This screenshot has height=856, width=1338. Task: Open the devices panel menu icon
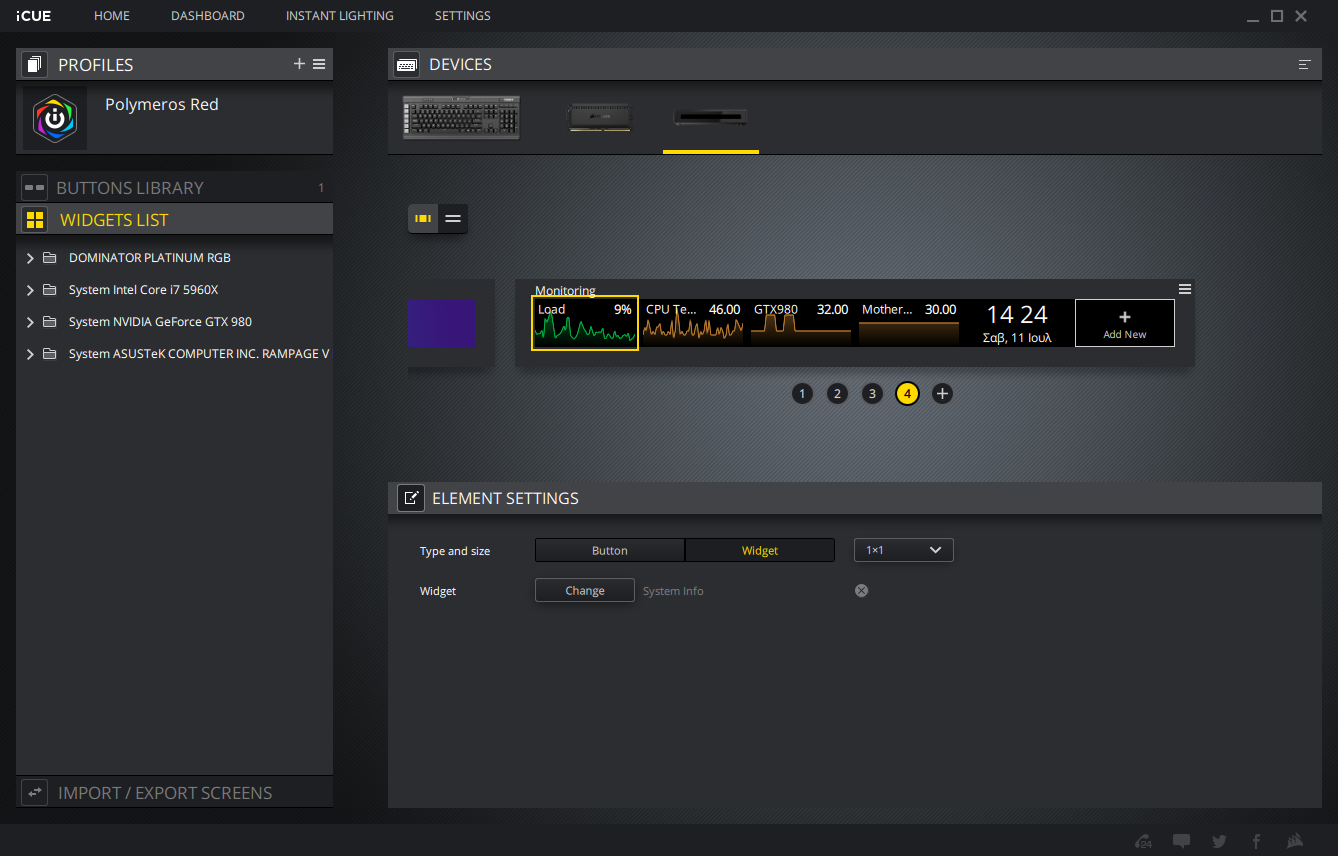[x=1304, y=64]
